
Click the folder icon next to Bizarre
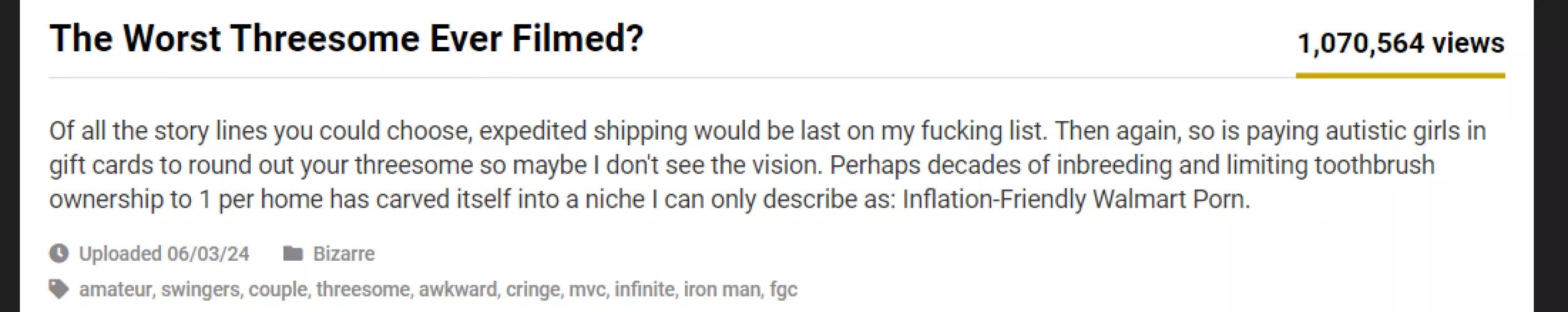(293, 253)
